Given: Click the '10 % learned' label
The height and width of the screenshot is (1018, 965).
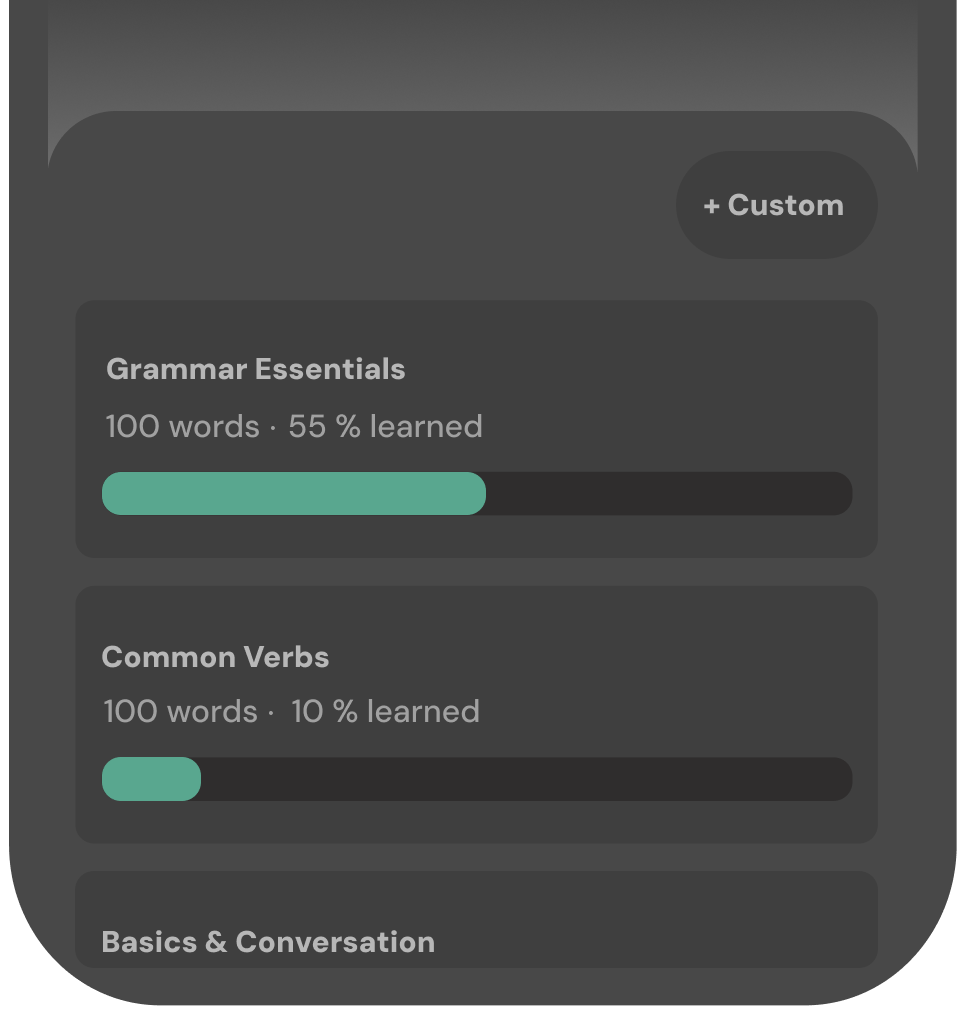Looking at the screenshot, I should click(384, 711).
